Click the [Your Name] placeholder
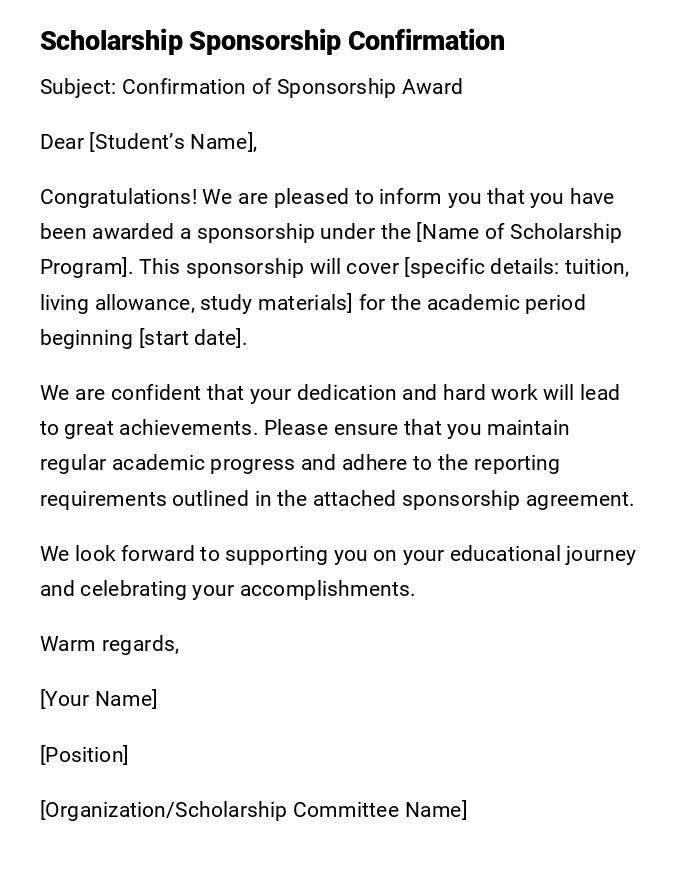 tap(99, 699)
